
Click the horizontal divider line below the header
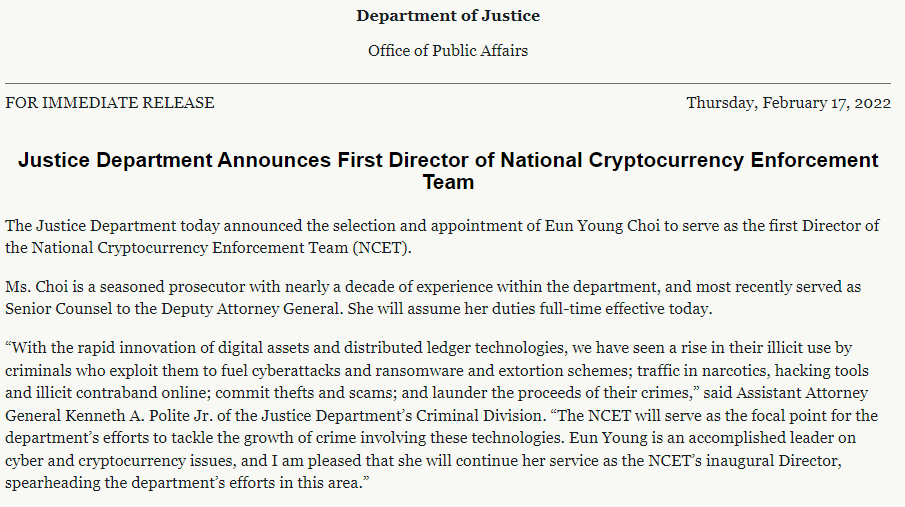tap(447, 83)
